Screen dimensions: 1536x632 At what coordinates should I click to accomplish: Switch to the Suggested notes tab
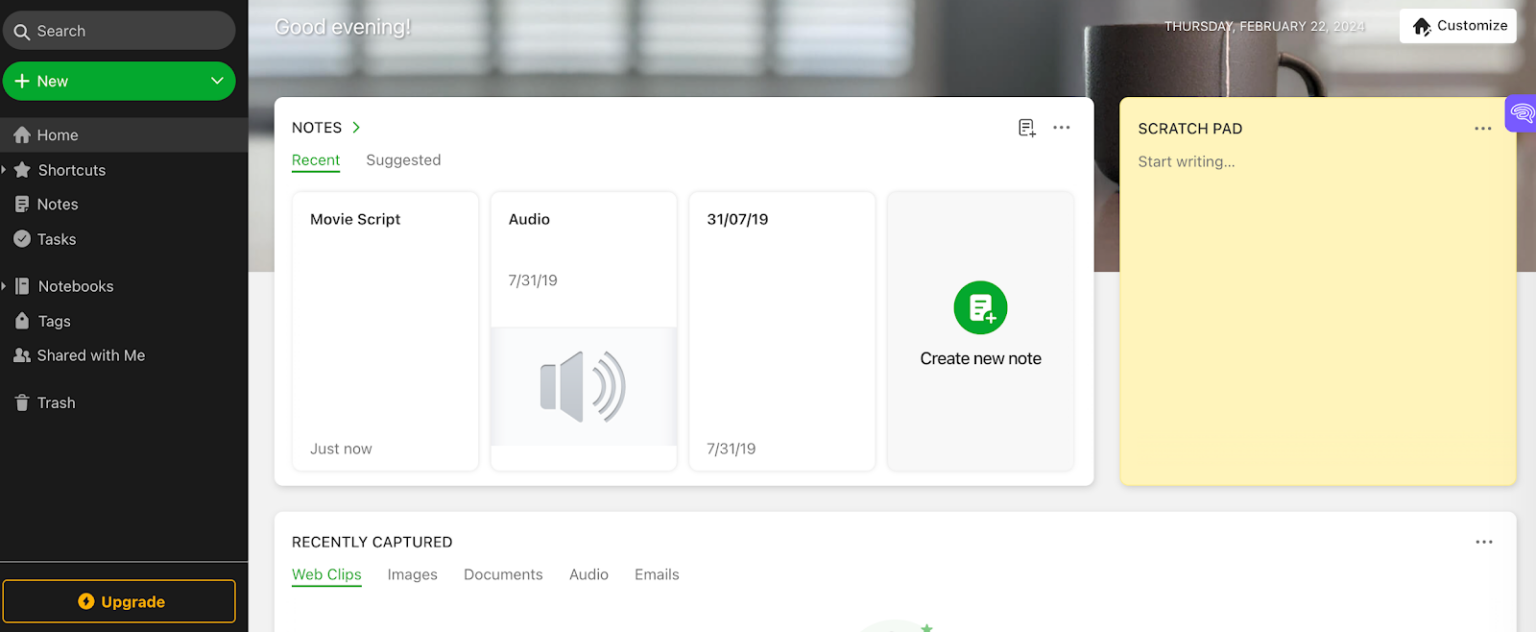(x=403, y=160)
